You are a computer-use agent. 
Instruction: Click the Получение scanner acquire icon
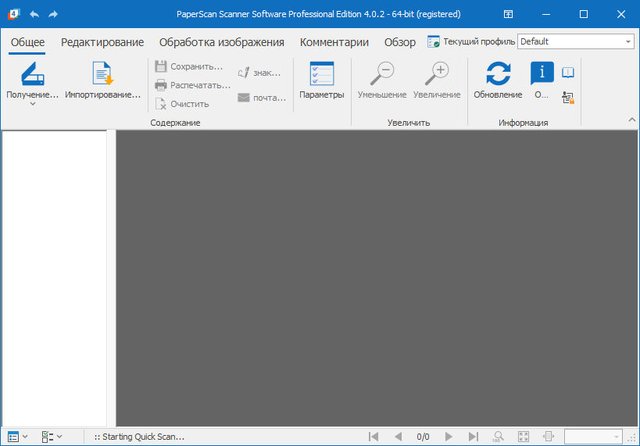[30, 74]
